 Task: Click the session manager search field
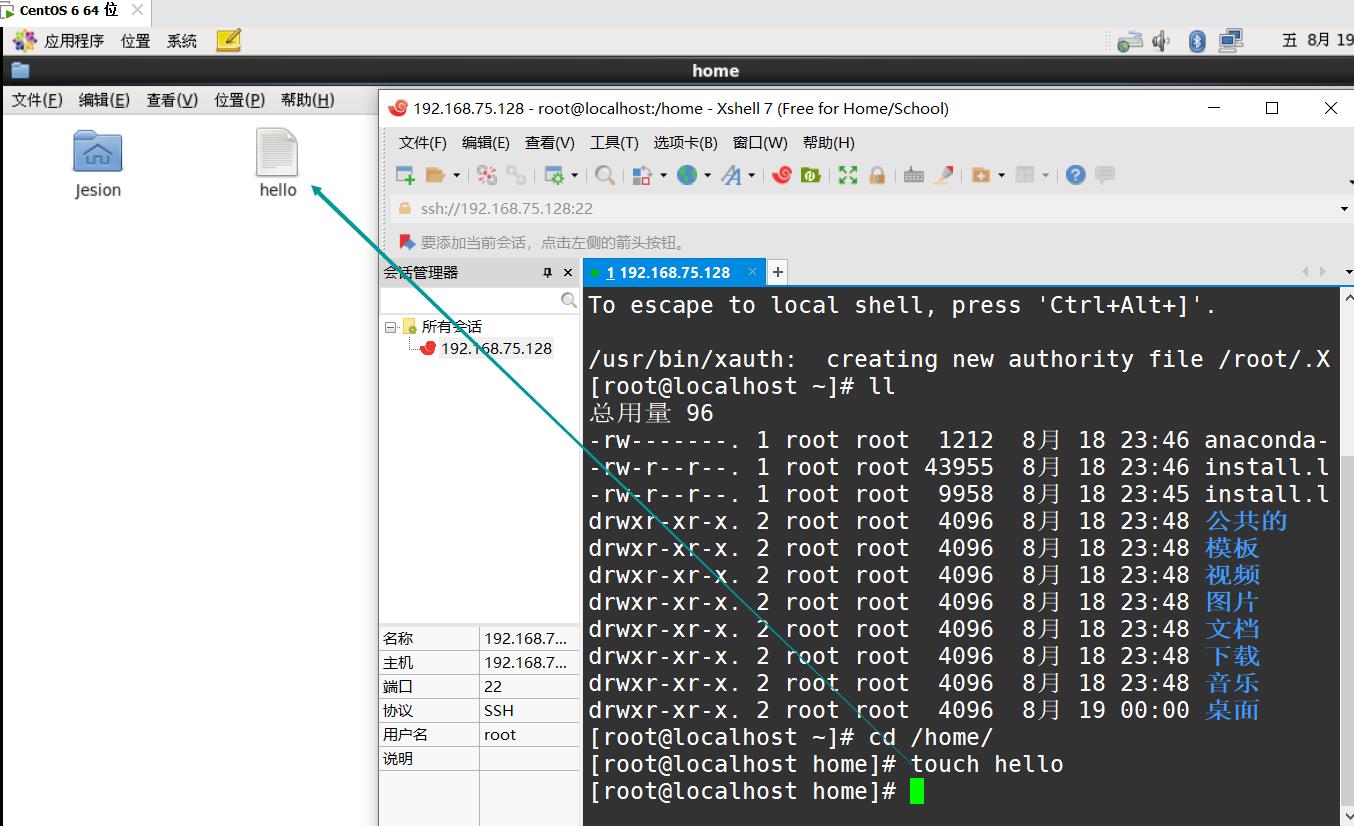pyautogui.click(x=470, y=300)
